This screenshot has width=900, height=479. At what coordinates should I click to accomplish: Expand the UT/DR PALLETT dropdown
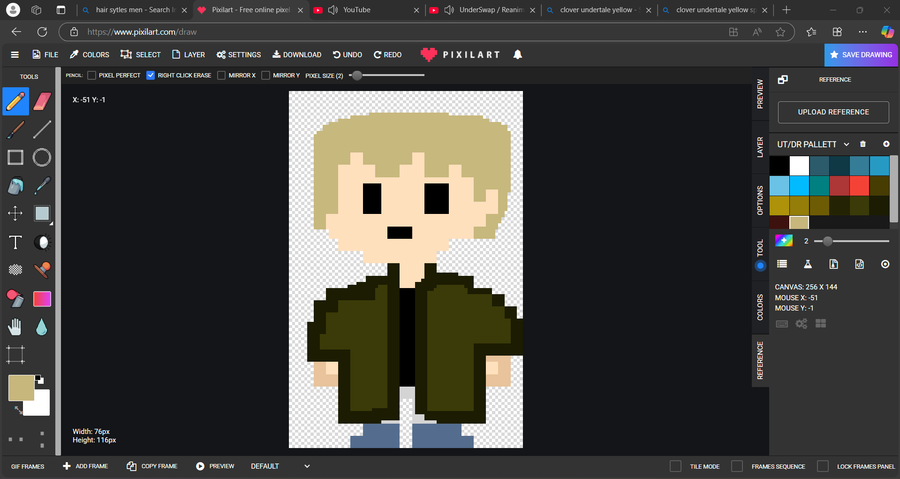tap(813, 145)
